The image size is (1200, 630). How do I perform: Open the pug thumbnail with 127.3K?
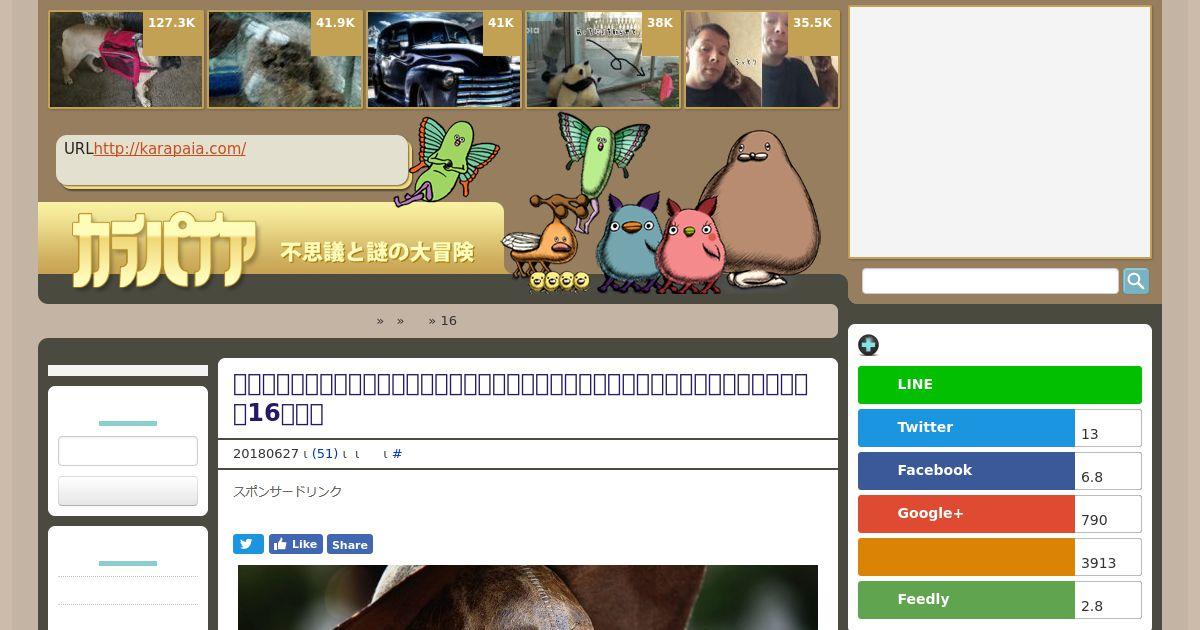coord(126,60)
